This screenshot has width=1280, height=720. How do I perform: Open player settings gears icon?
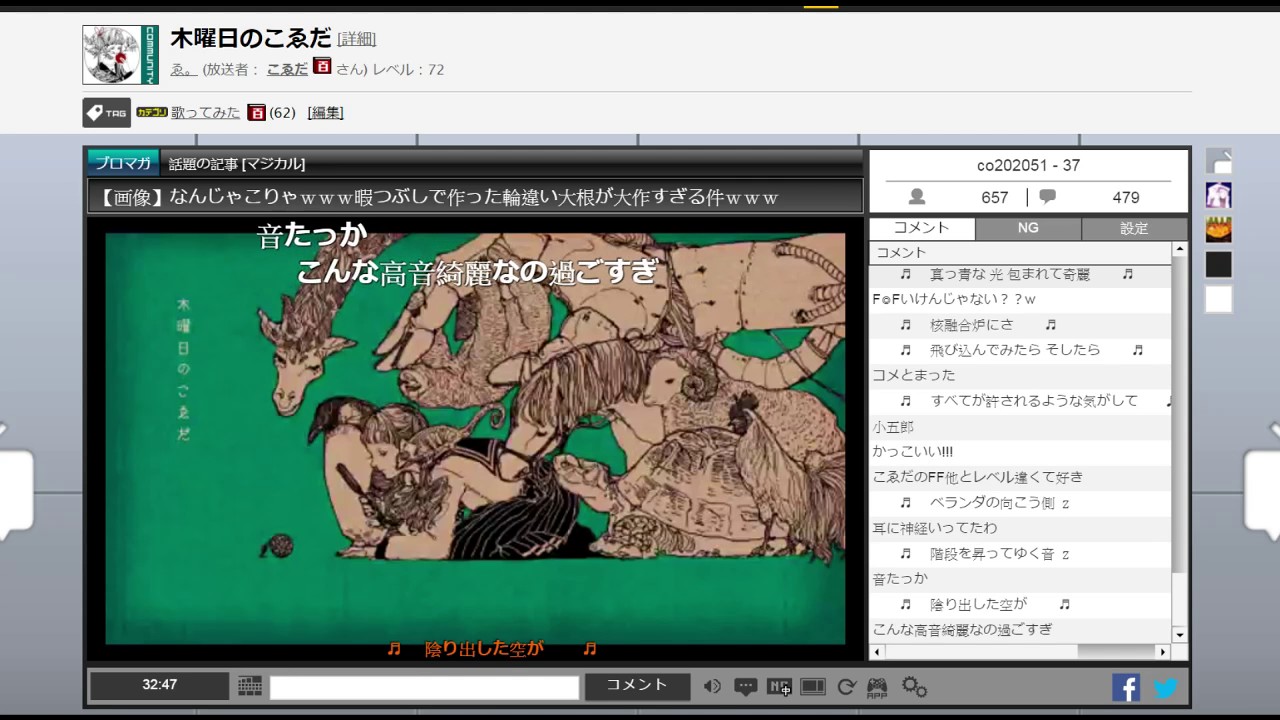tap(914, 686)
